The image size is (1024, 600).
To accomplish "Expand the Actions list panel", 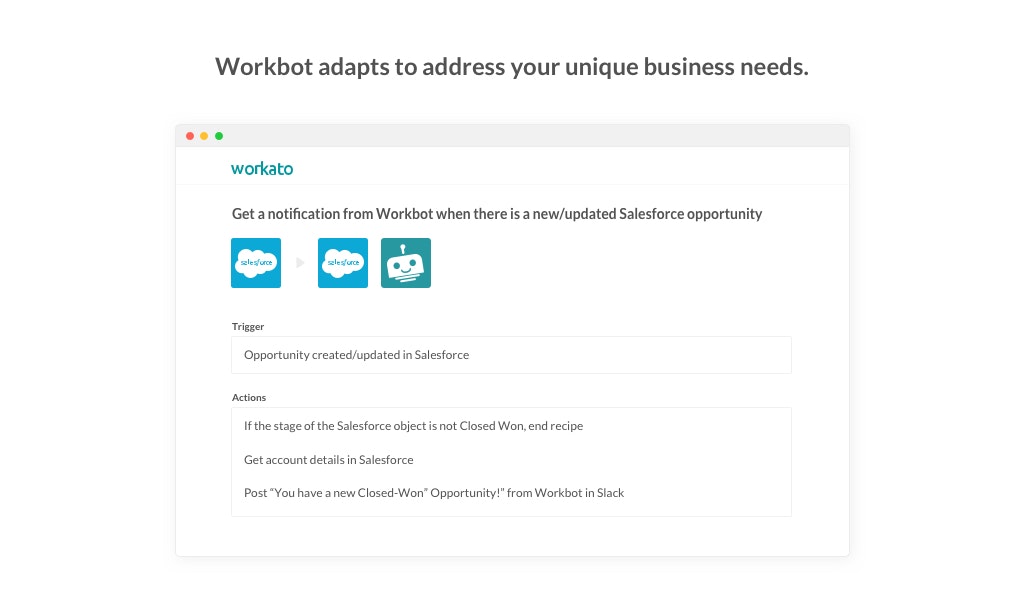I will click(x=511, y=461).
